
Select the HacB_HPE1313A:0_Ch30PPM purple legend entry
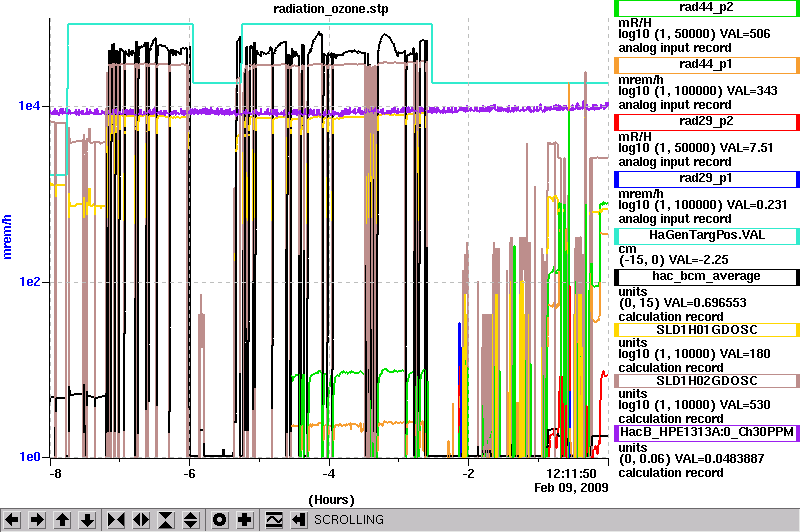point(707,433)
